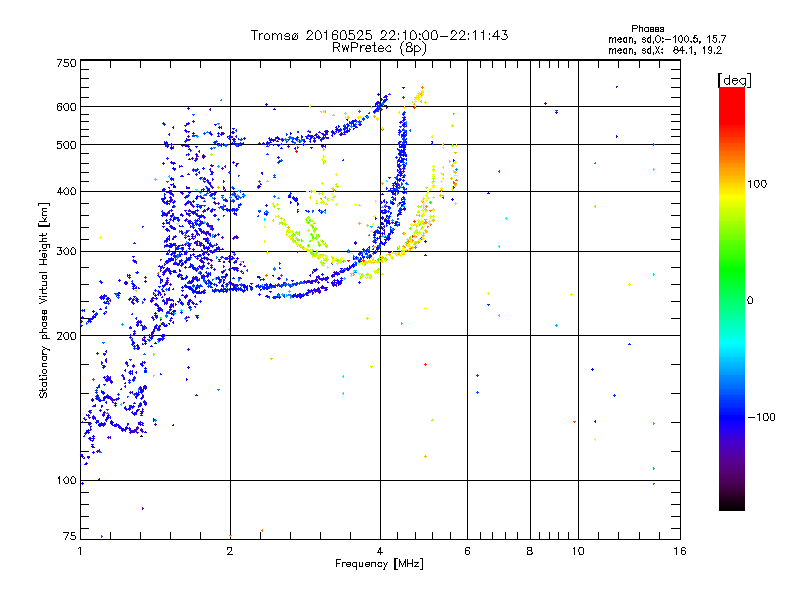
Task: Click the y-axis label '600'
Action: pyautogui.click(x=66, y=107)
